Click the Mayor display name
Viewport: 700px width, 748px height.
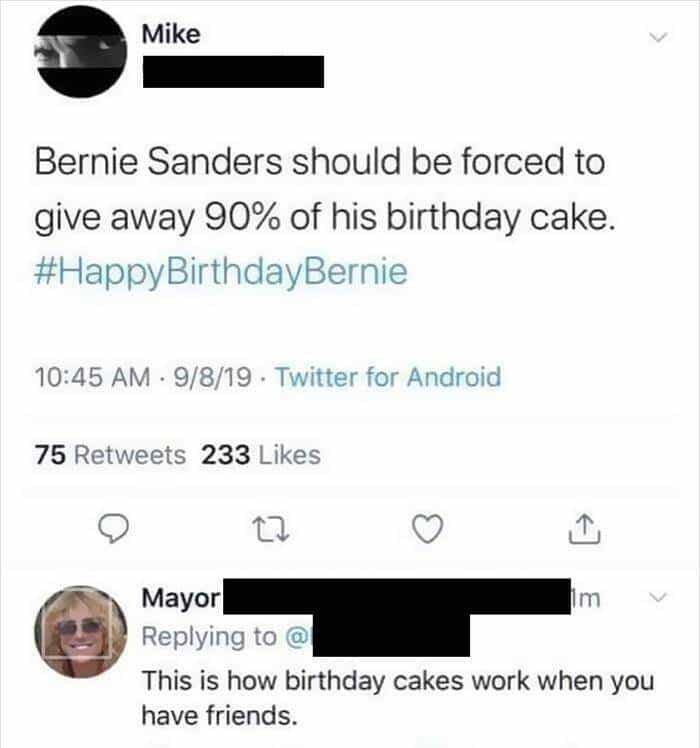click(x=181, y=599)
